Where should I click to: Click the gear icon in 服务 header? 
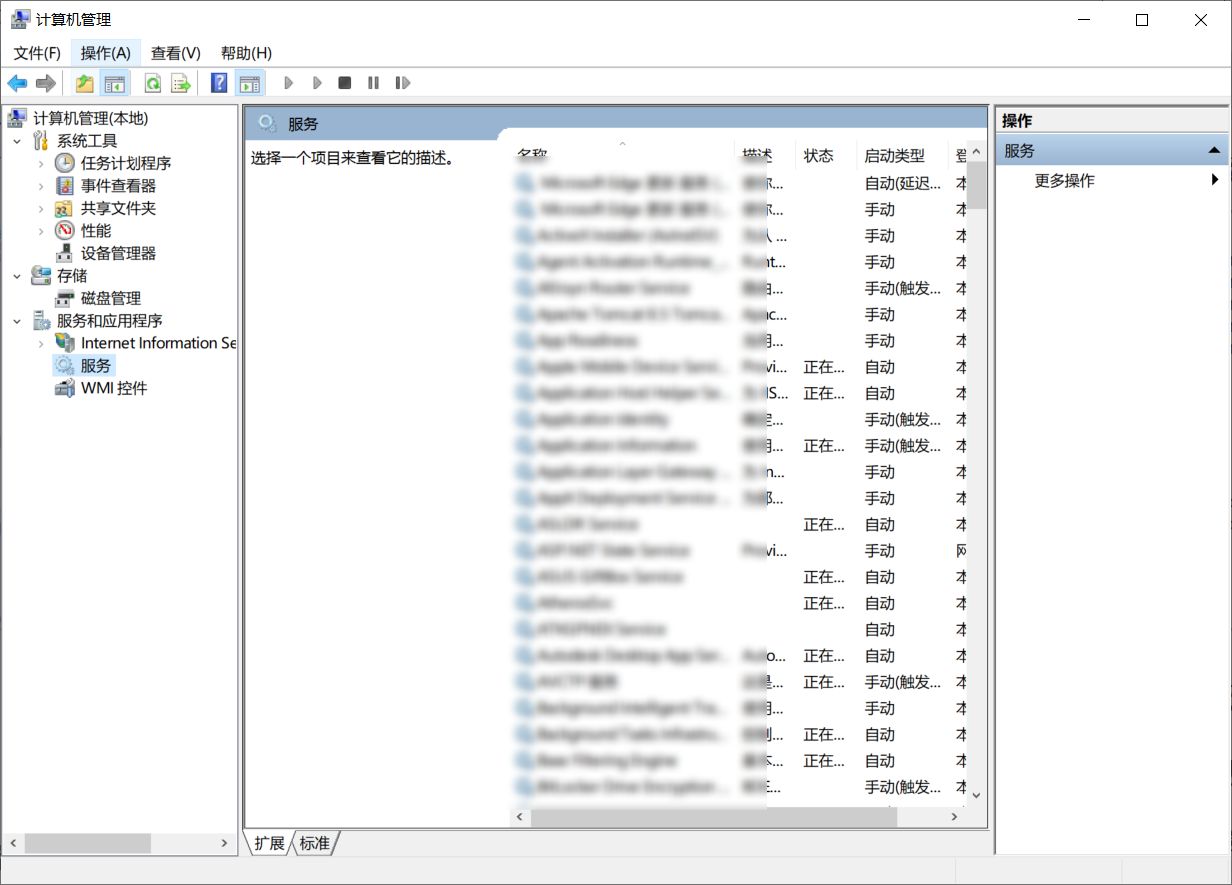coord(268,124)
